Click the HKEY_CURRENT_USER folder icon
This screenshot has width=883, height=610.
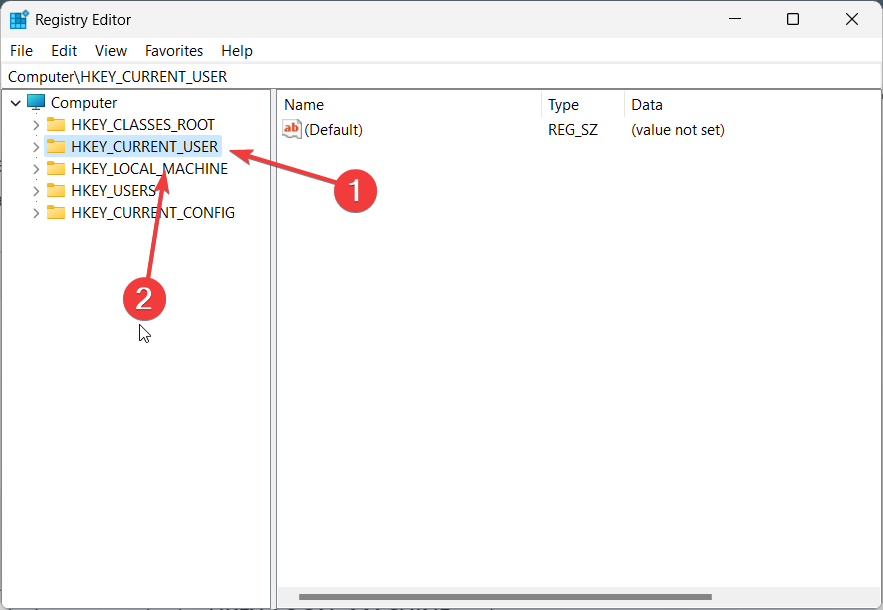coord(56,146)
